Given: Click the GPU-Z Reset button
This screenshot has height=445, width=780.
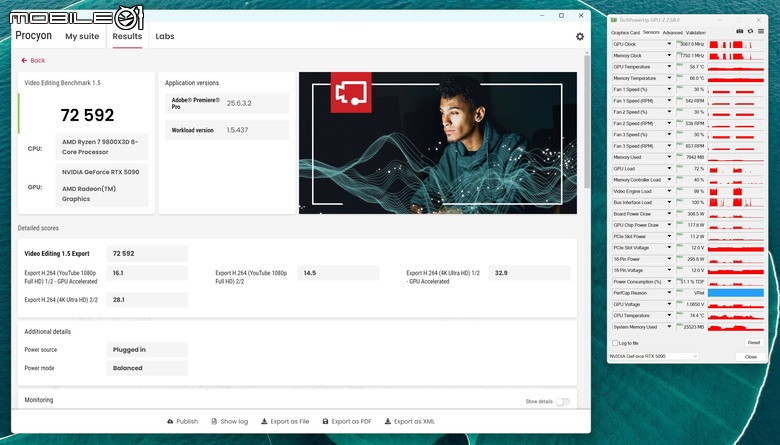Looking at the screenshot, I should [754, 343].
